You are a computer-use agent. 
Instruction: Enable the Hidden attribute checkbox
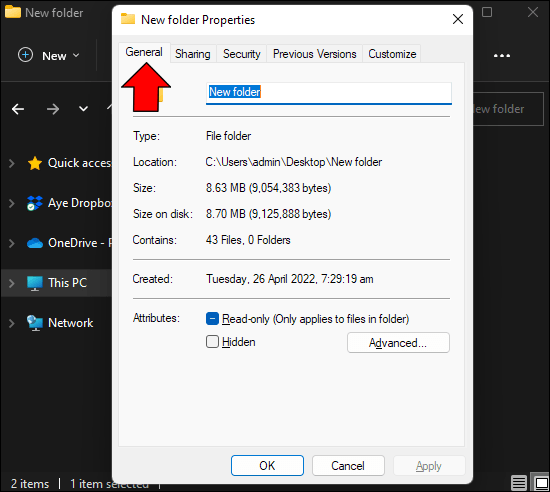[212, 342]
